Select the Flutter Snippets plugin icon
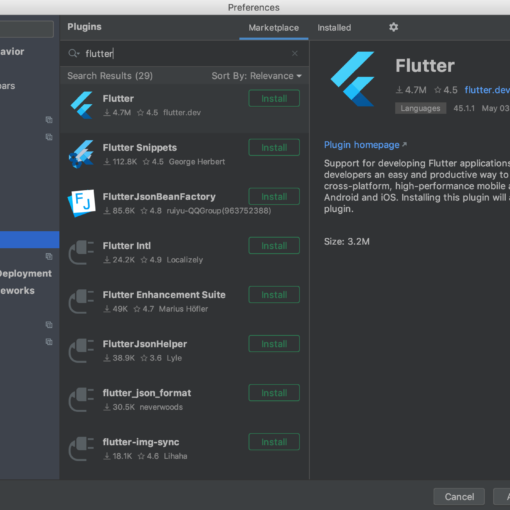 click(x=81, y=154)
